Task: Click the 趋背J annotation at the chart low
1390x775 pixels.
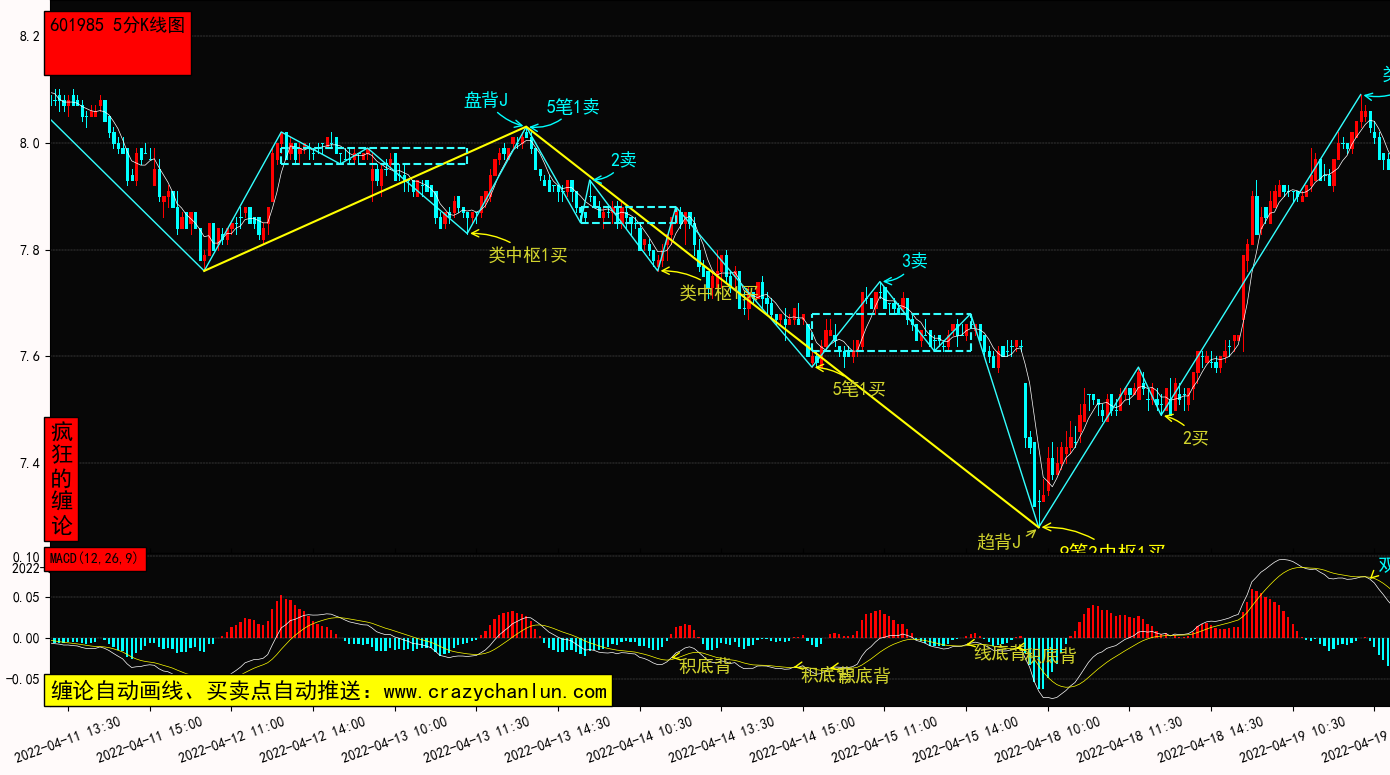Action: 998,542
